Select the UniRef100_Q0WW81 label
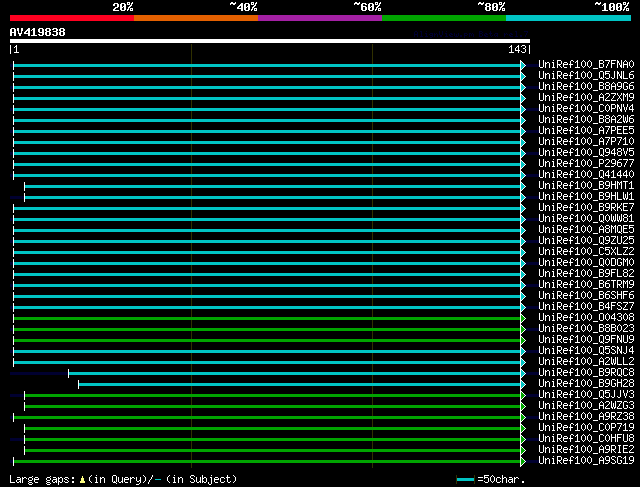Image resolution: width=640 pixels, height=487 pixels. coord(586,219)
